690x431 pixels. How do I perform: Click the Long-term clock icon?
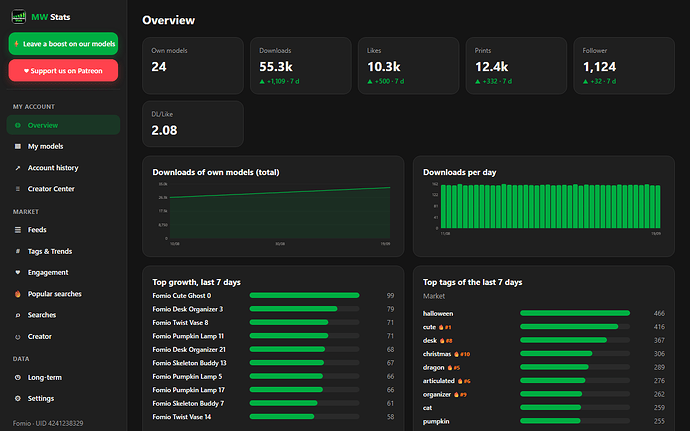point(18,377)
